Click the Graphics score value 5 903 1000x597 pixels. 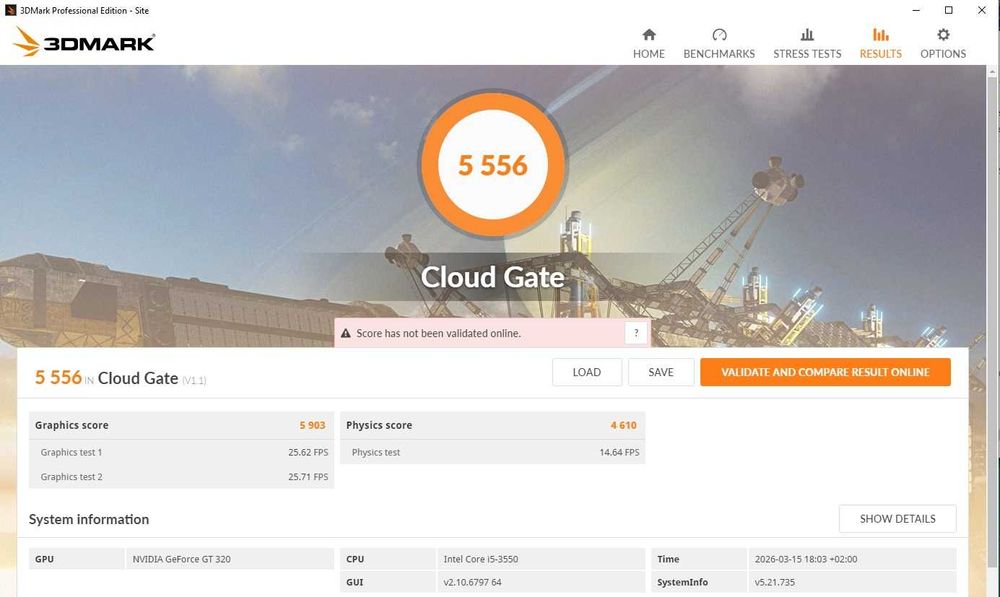tap(312, 425)
